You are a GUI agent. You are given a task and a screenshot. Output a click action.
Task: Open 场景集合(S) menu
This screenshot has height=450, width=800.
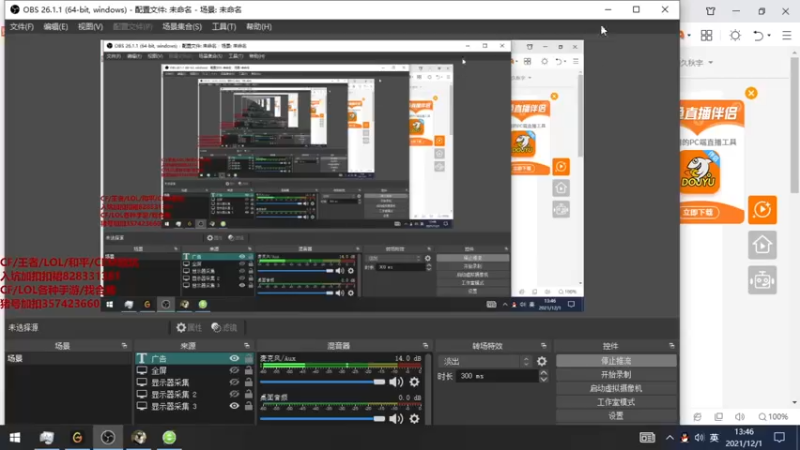coord(182,27)
